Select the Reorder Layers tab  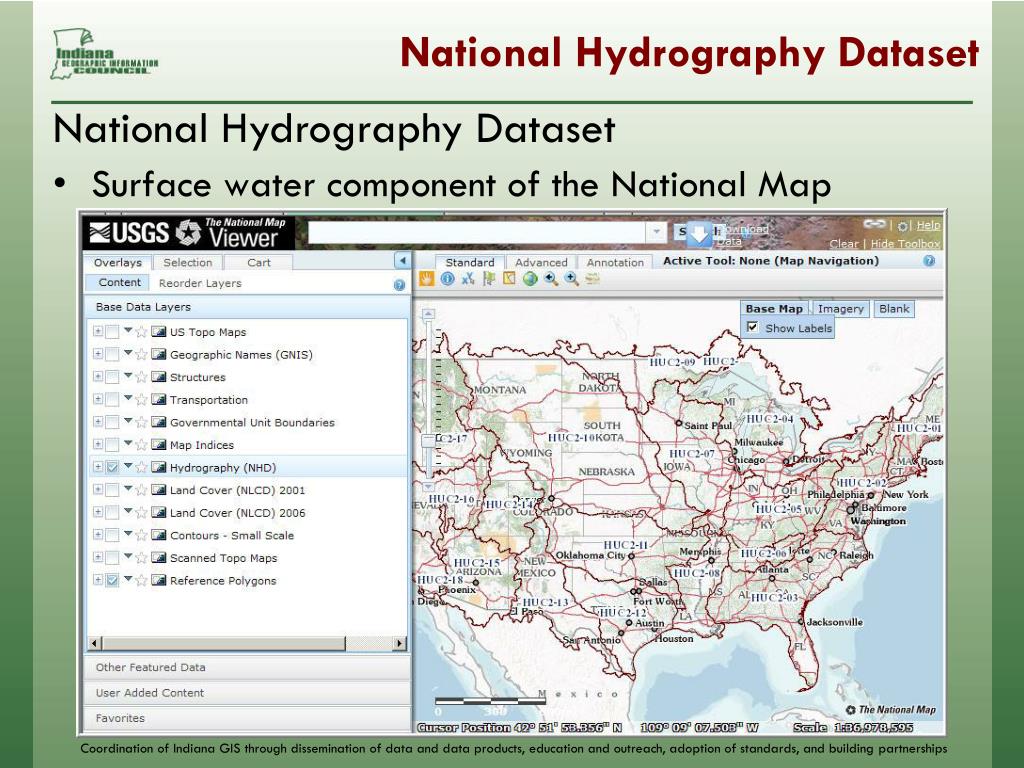(200, 283)
